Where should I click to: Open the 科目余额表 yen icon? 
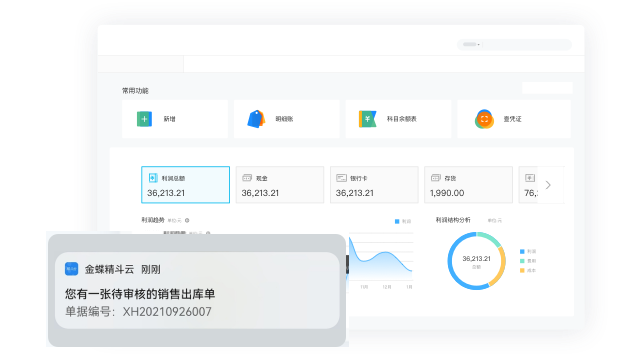pos(367,119)
